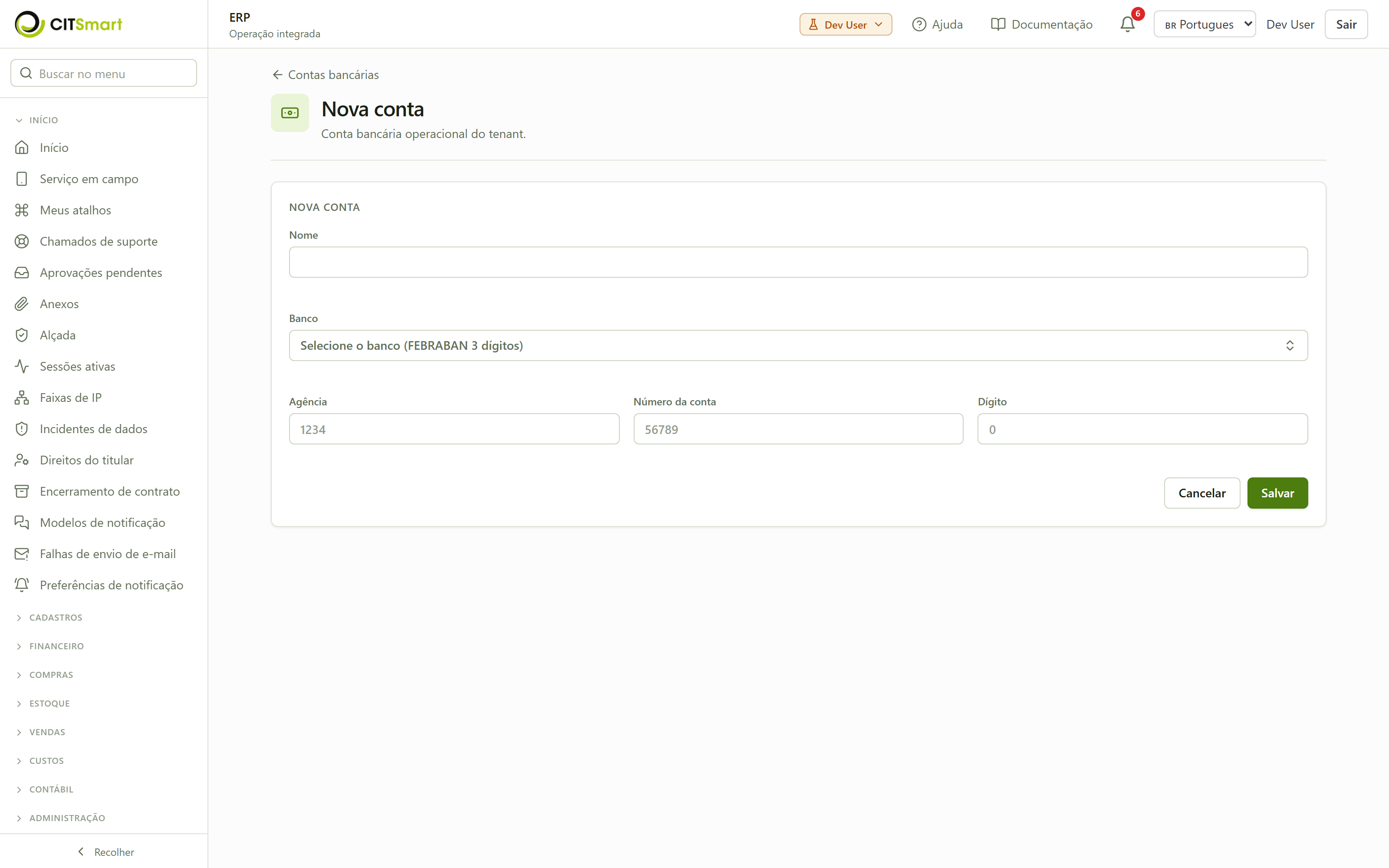The image size is (1389, 868).
Task: Focus the Buscar no menu search box
Action: click(104, 73)
